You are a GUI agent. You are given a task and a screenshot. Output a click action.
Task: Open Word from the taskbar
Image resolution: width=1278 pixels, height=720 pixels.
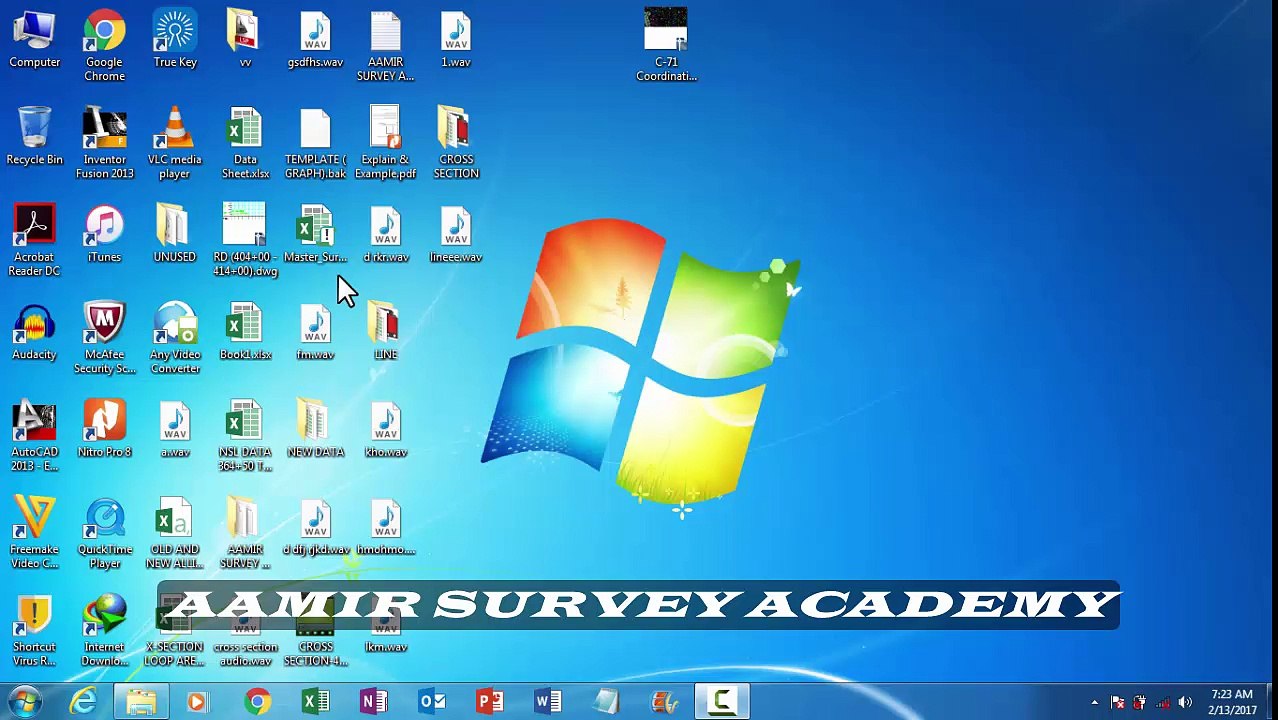pyautogui.click(x=547, y=702)
